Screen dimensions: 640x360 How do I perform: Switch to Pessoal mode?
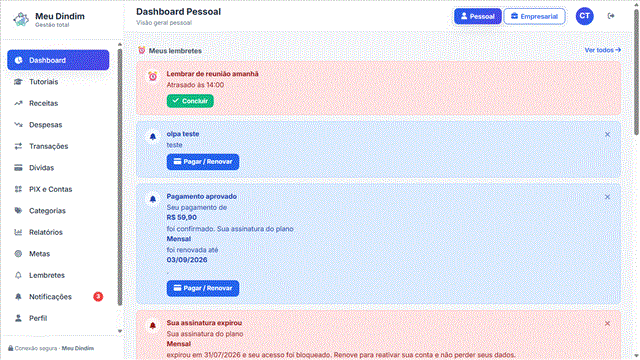(478, 16)
